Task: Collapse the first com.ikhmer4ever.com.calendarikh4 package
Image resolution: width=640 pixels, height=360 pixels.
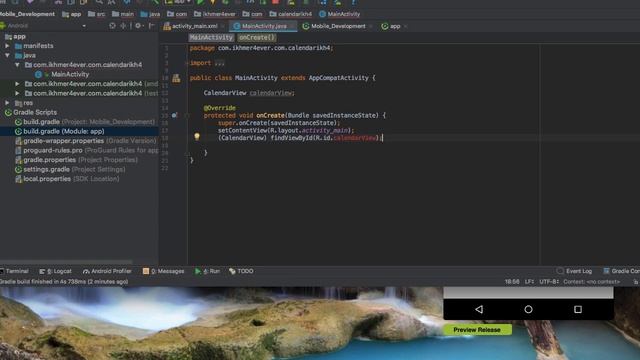Action: click(x=17, y=64)
